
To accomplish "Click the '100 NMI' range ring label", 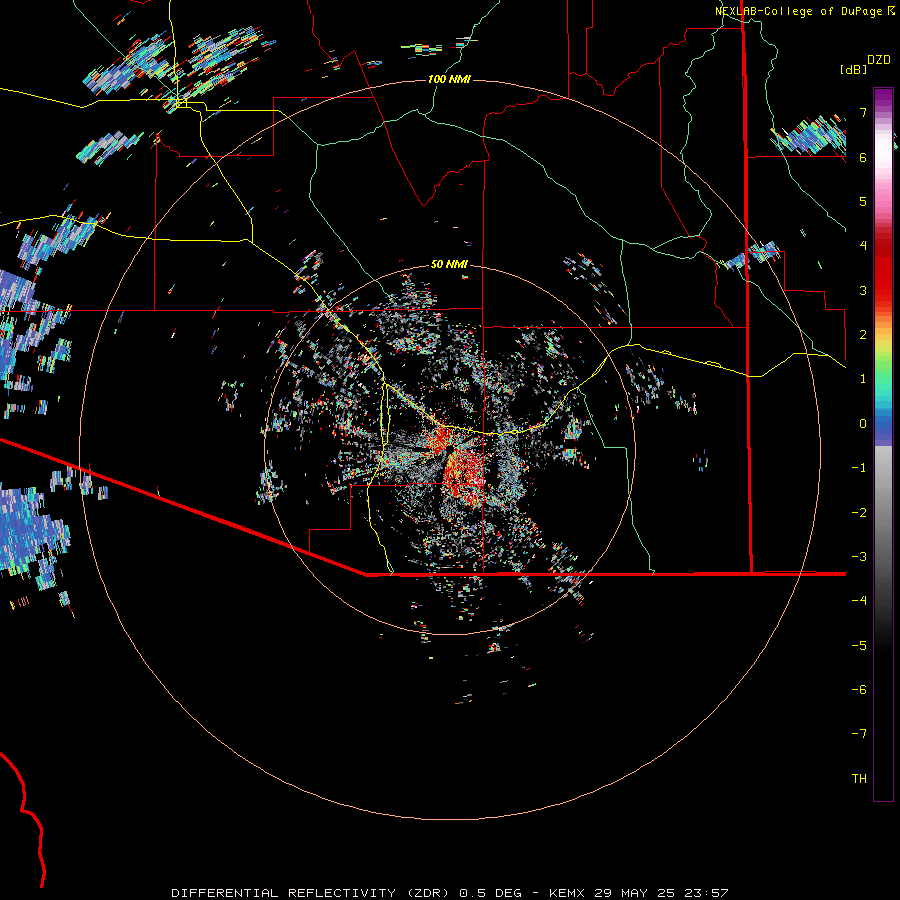I will 449,79.
